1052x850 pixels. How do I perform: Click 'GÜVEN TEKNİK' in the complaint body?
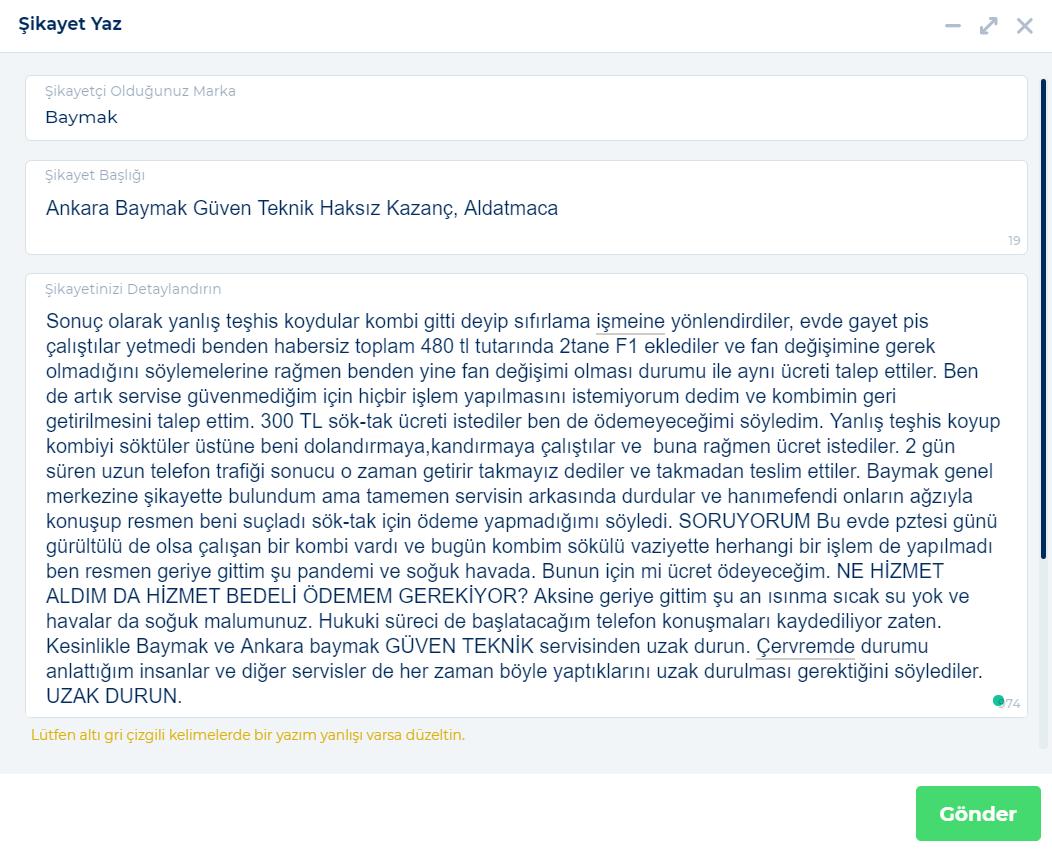click(x=460, y=647)
